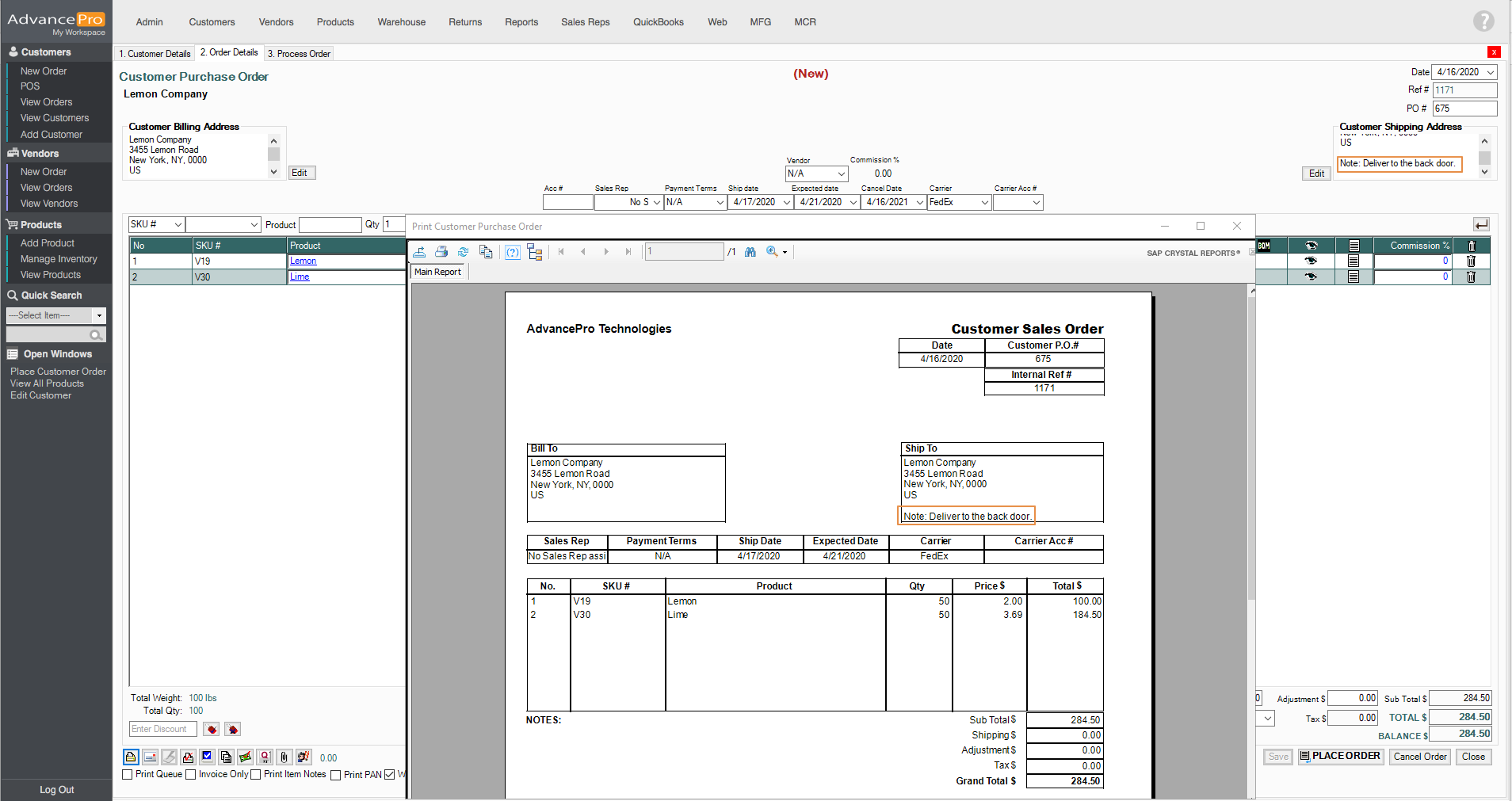This screenshot has height=801, width=1512.
Task: Delete the Lime row with trash icon
Action: 1471,277
